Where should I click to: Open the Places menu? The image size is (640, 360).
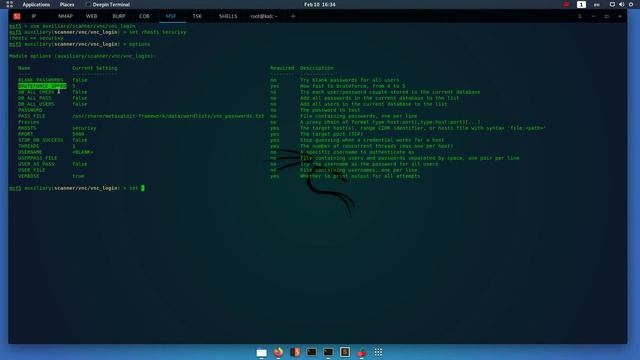(x=67, y=4)
